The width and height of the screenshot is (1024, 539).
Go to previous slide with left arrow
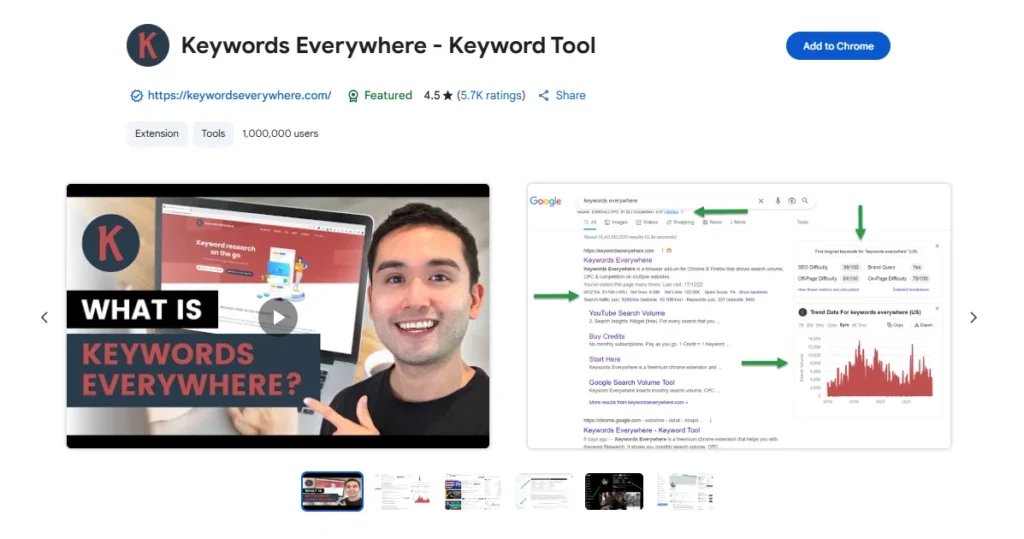coord(44,318)
